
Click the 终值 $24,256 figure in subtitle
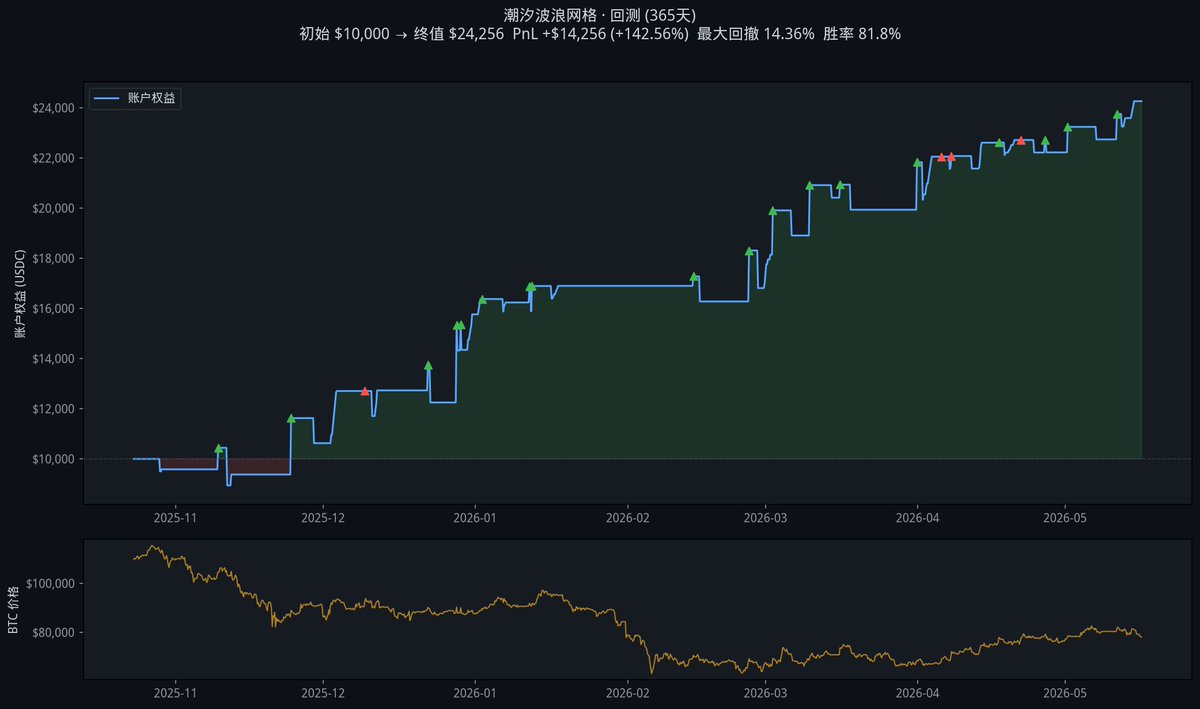(x=458, y=34)
